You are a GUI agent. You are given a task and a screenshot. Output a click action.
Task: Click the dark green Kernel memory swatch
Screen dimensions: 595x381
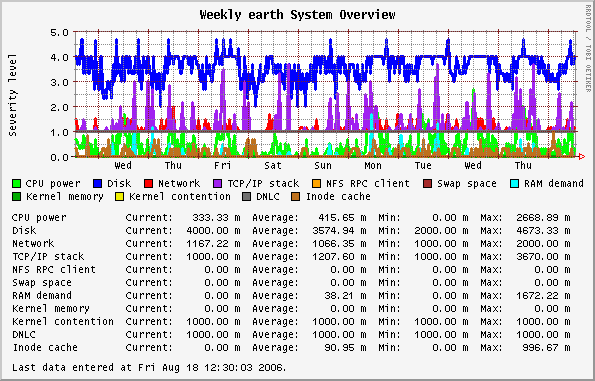click(16, 197)
